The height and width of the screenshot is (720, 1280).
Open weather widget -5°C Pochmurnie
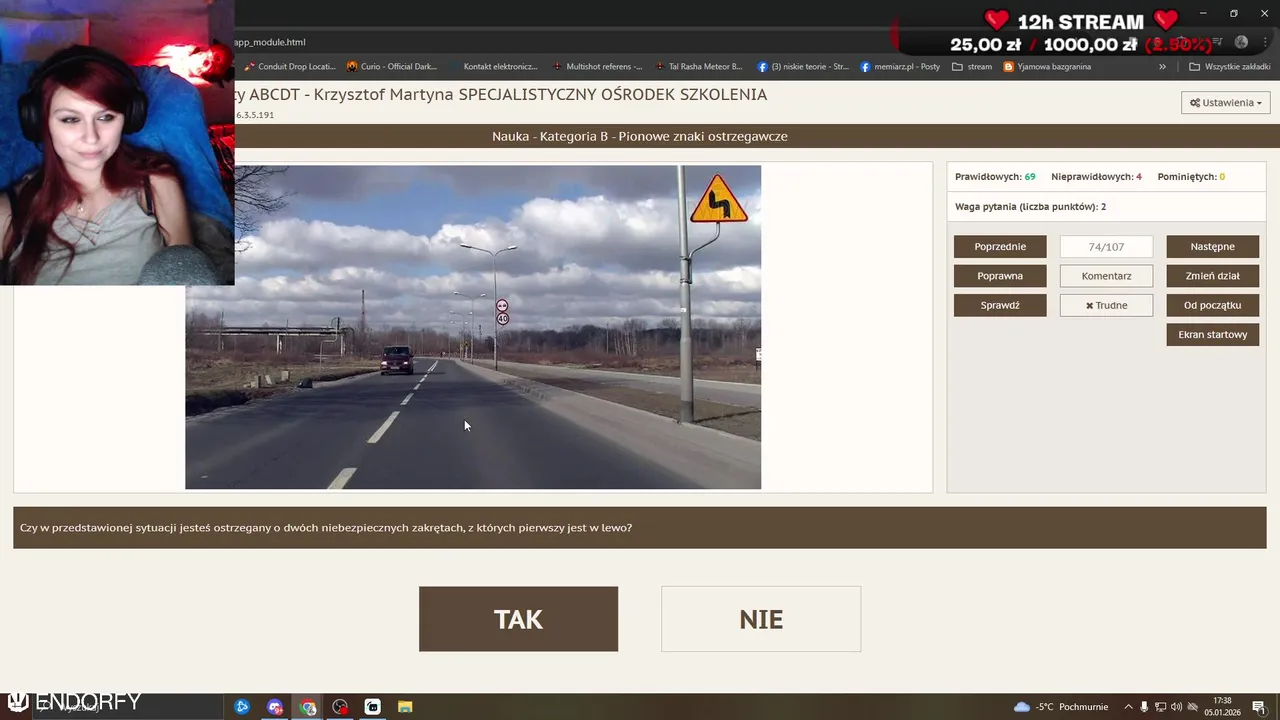tap(1062, 707)
